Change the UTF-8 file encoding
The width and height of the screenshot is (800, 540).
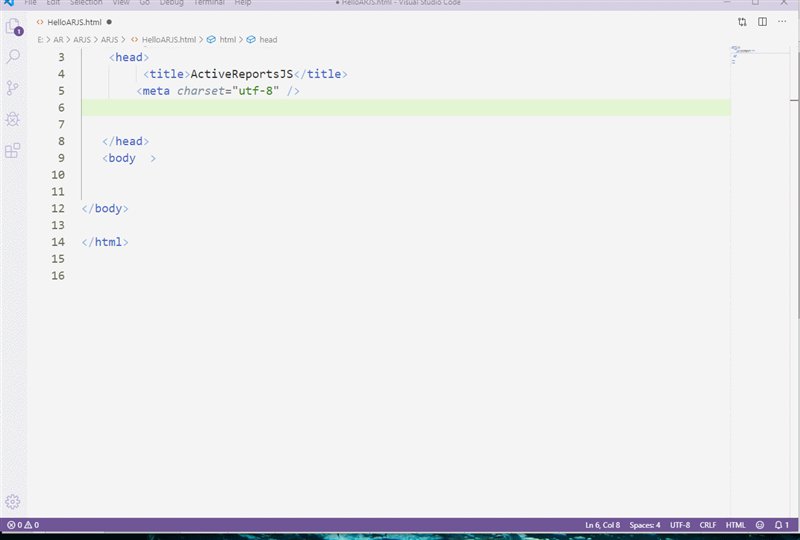click(x=680, y=525)
